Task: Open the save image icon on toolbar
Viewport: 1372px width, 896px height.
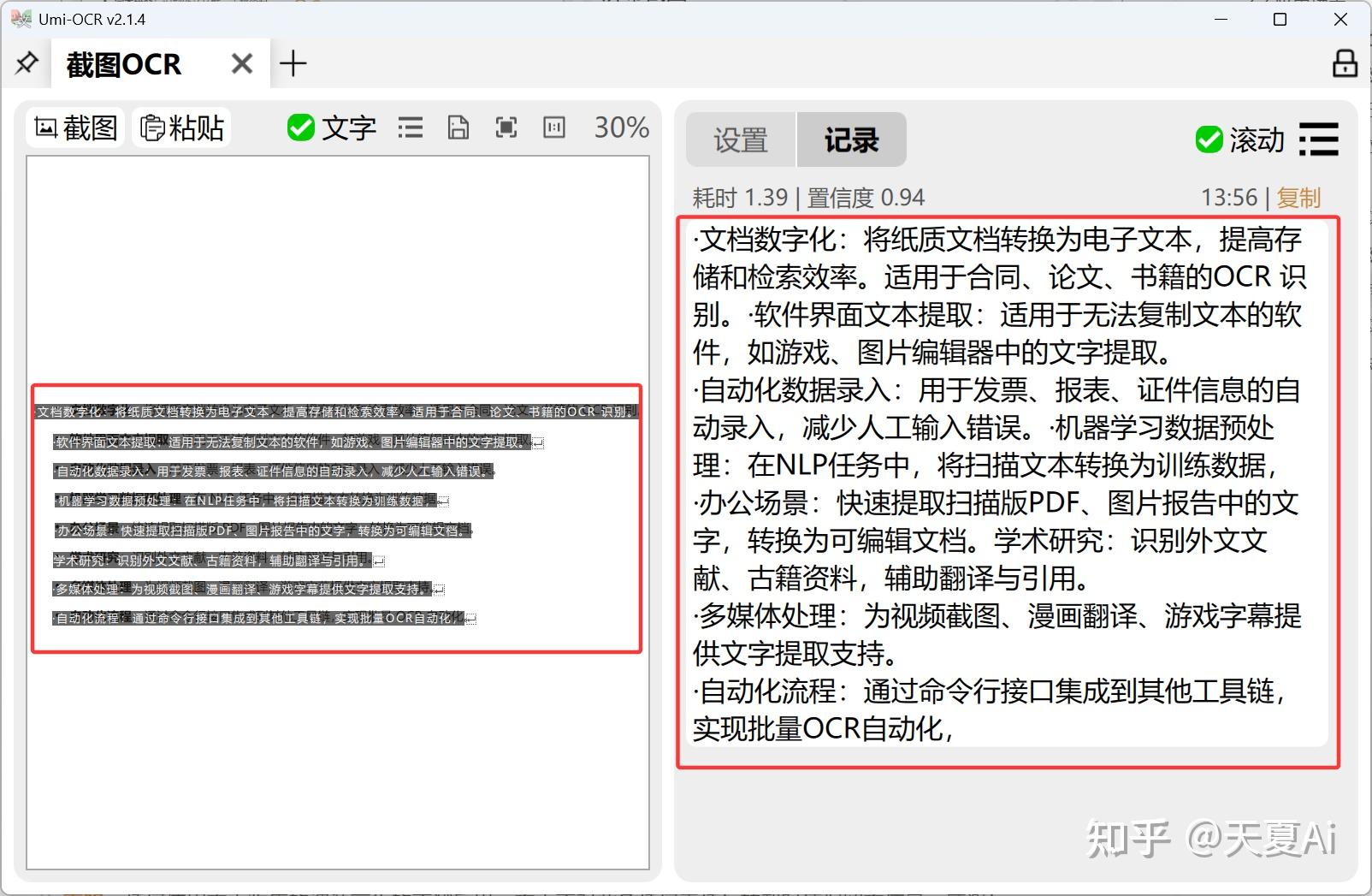Action: [458, 127]
